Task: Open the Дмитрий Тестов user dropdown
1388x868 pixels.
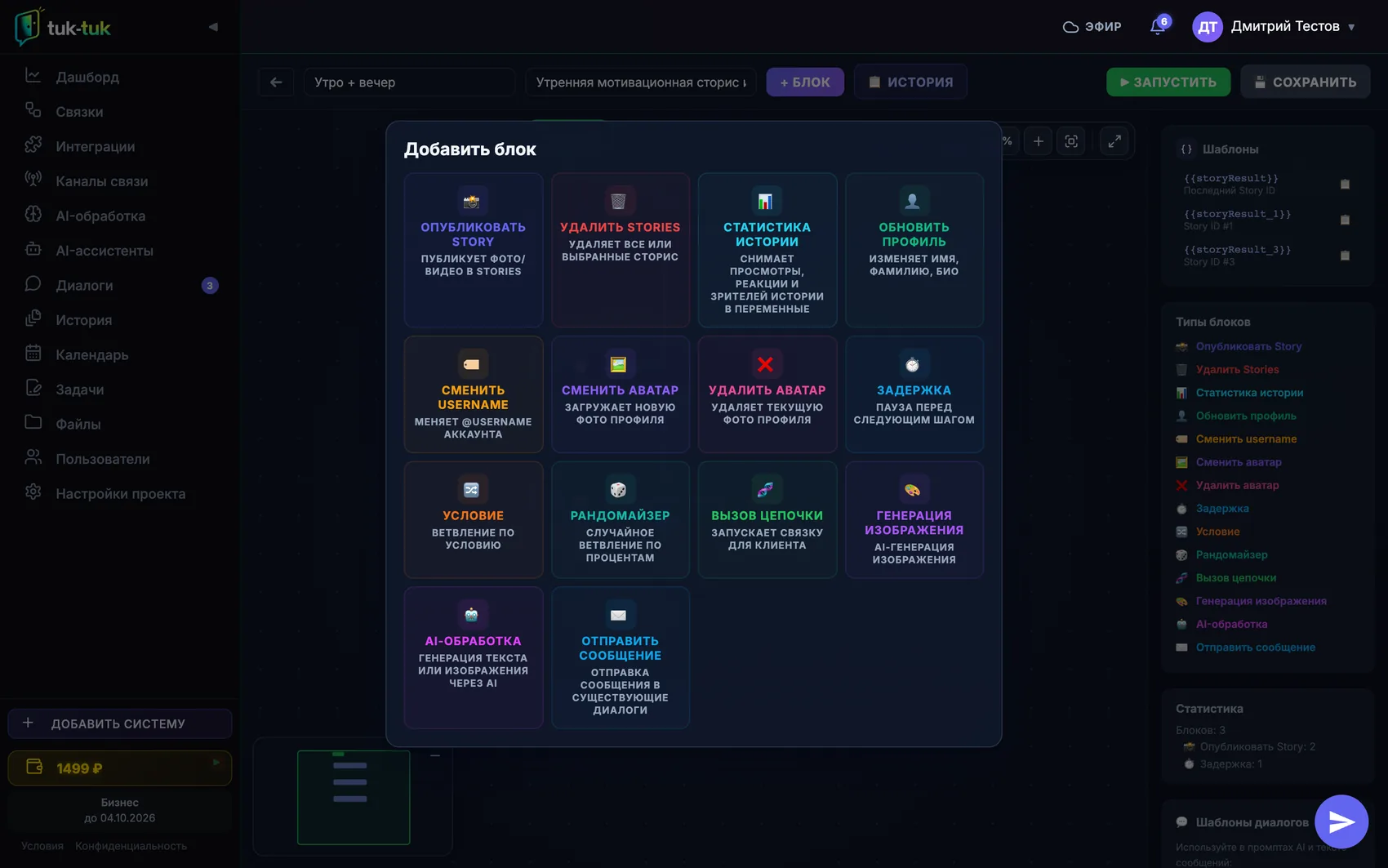Action: (x=1275, y=27)
